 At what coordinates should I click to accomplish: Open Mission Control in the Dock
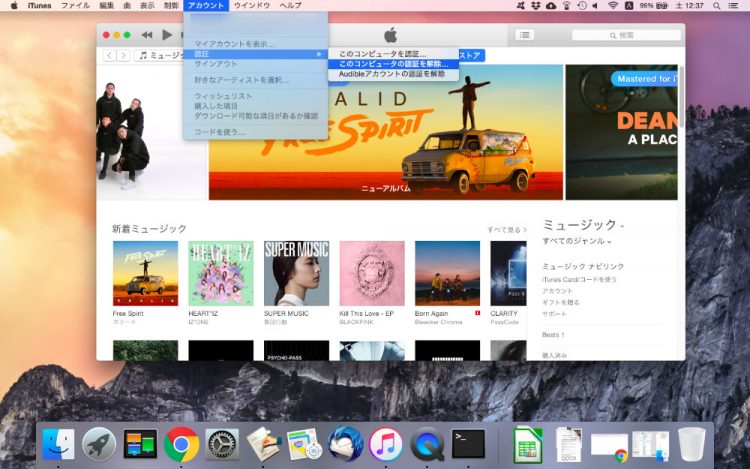(140, 445)
